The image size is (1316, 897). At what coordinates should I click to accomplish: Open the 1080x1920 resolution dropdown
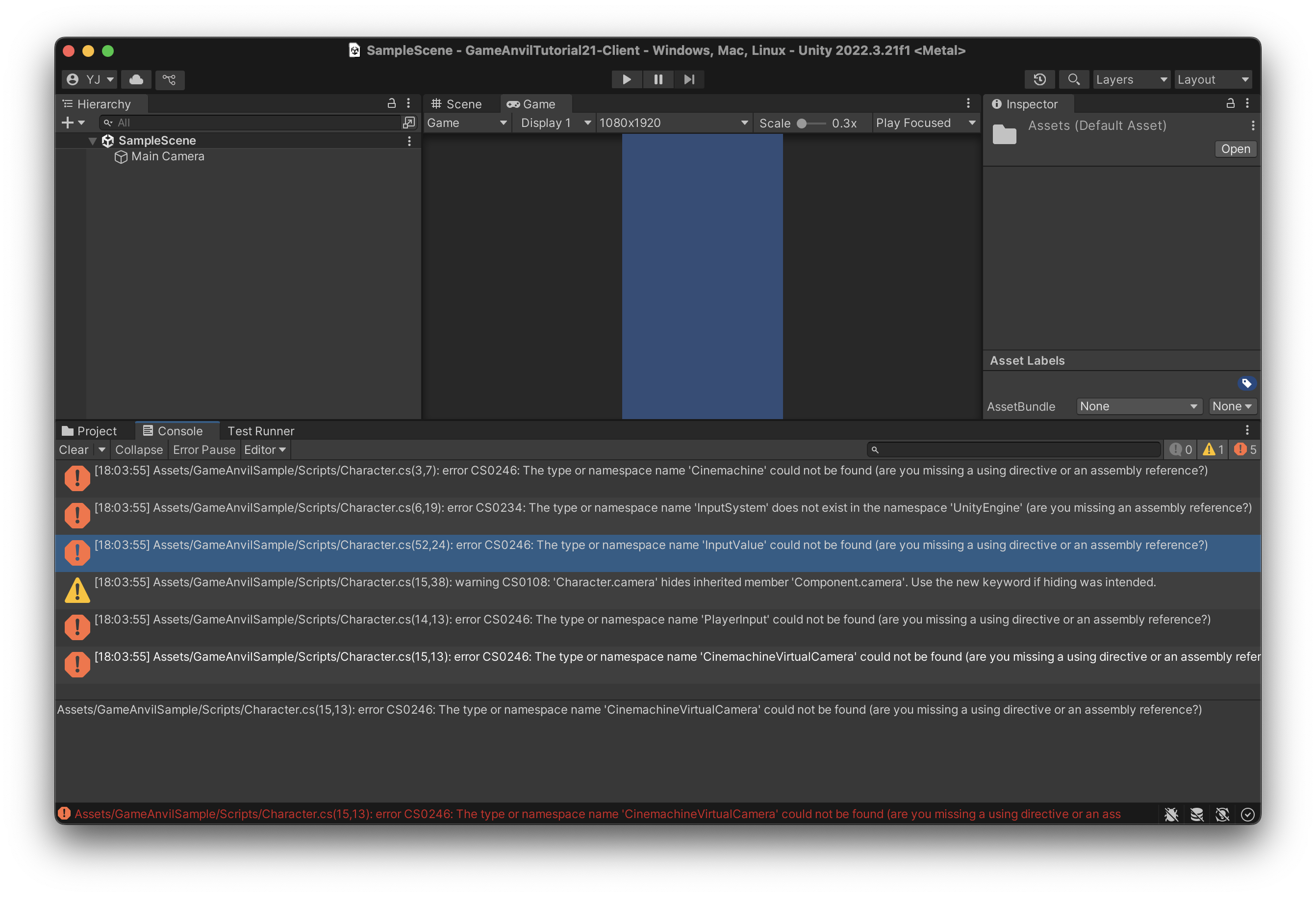[x=674, y=123]
